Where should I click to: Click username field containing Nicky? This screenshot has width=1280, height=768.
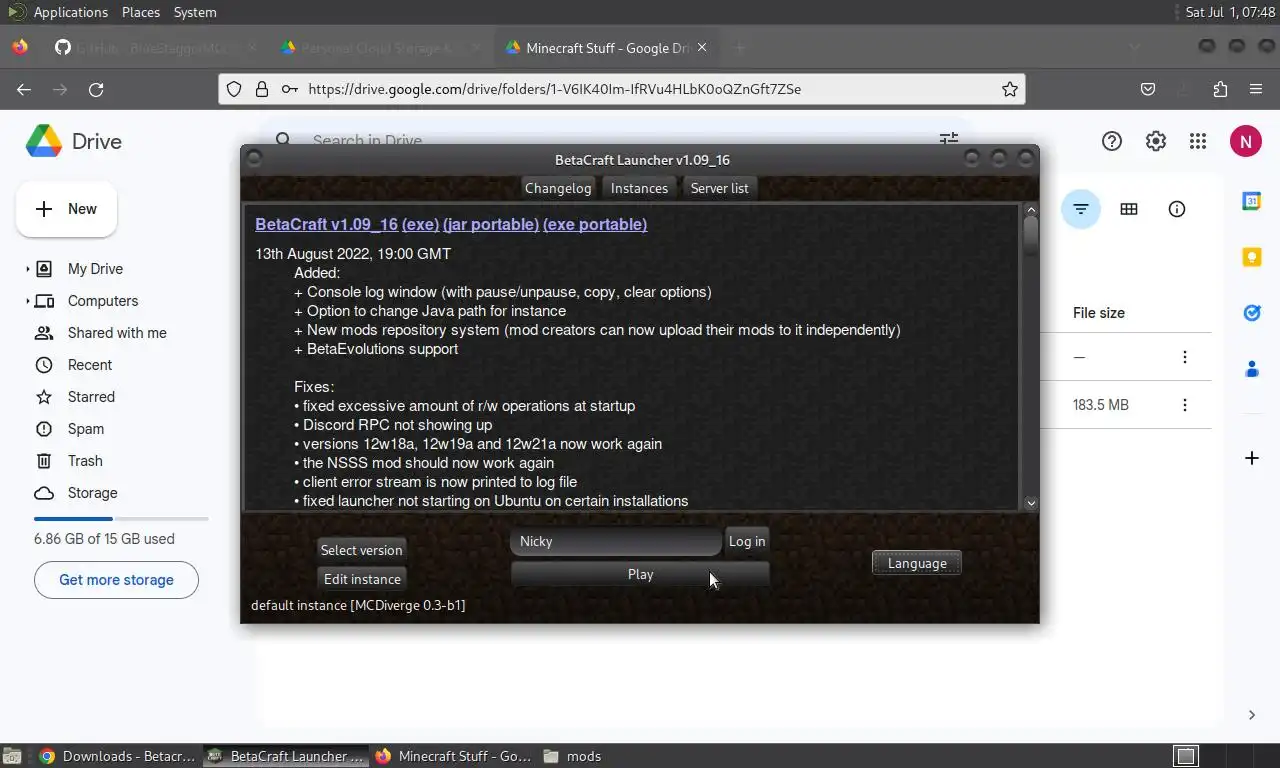point(616,541)
